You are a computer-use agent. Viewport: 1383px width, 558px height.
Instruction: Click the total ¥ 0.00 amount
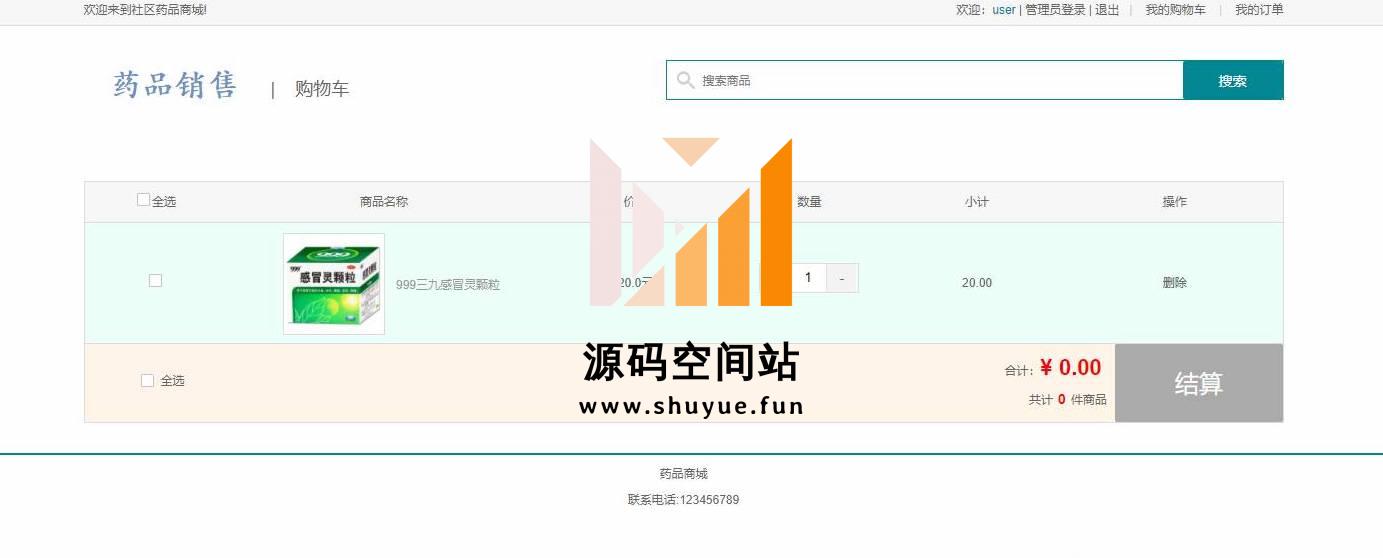(1070, 368)
